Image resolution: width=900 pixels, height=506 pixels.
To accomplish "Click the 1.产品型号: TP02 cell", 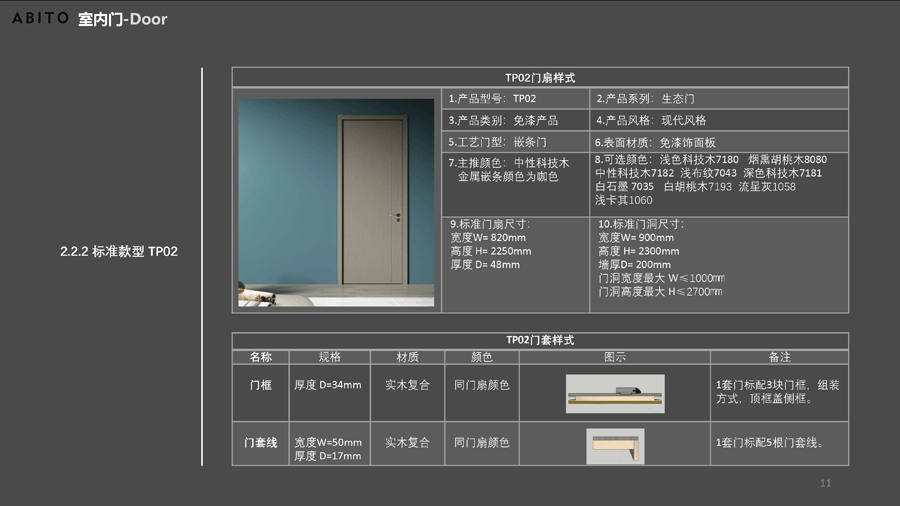I will pyautogui.click(x=515, y=98).
